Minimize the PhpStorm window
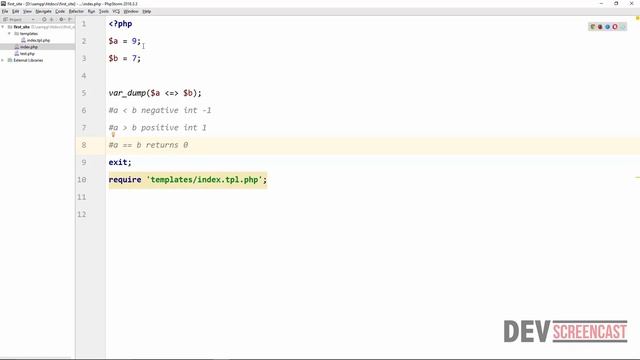 [601, 3]
